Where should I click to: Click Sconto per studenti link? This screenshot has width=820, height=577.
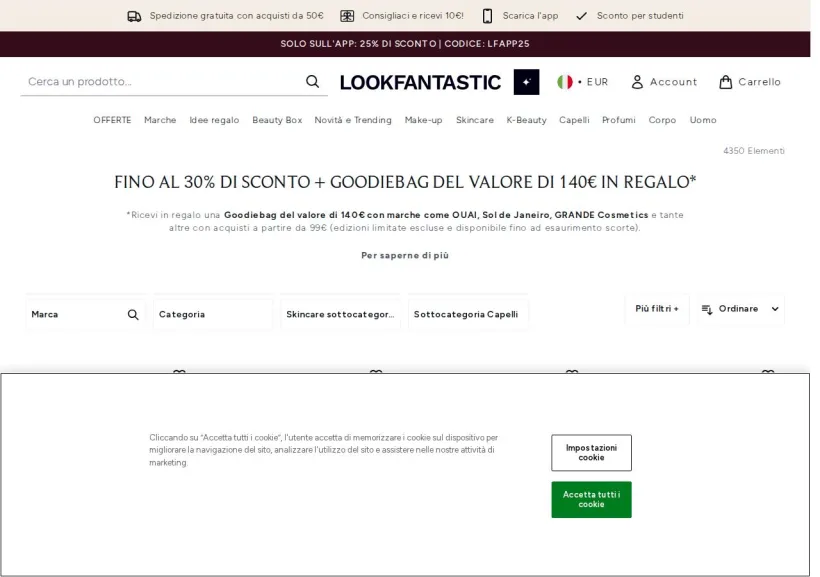[x=640, y=16]
